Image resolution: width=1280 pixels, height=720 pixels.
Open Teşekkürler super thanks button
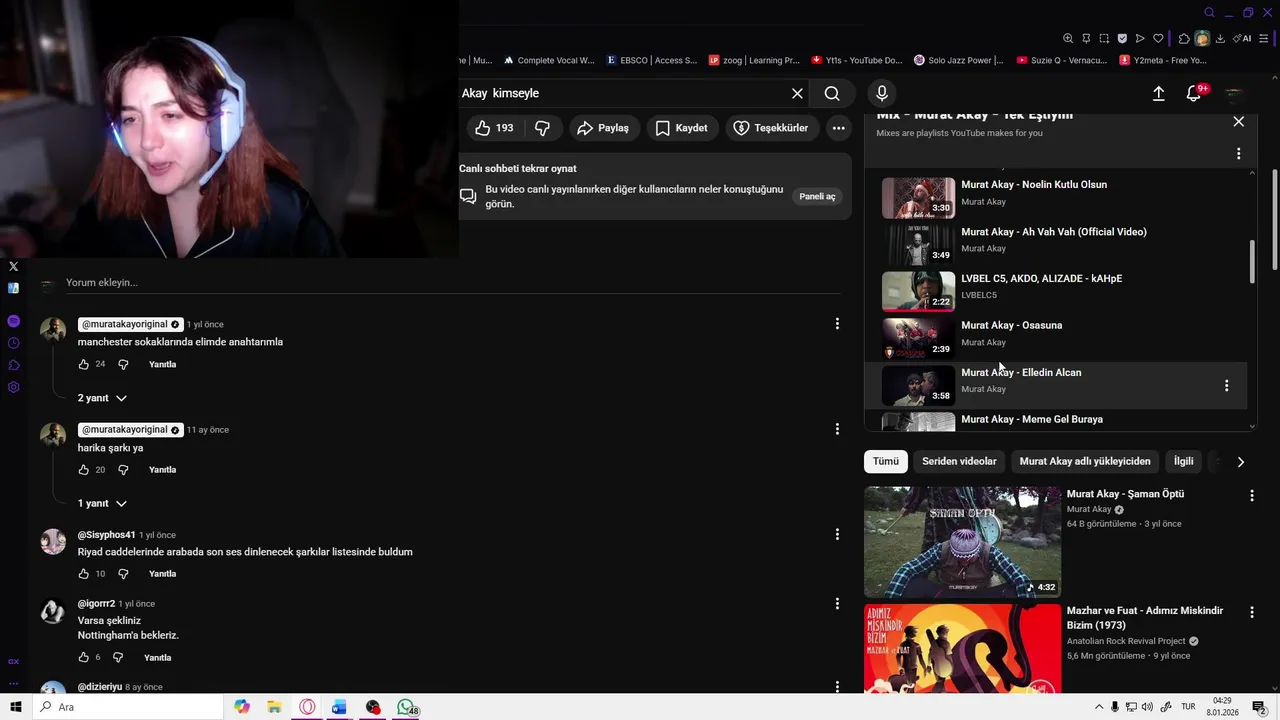coord(771,128)
